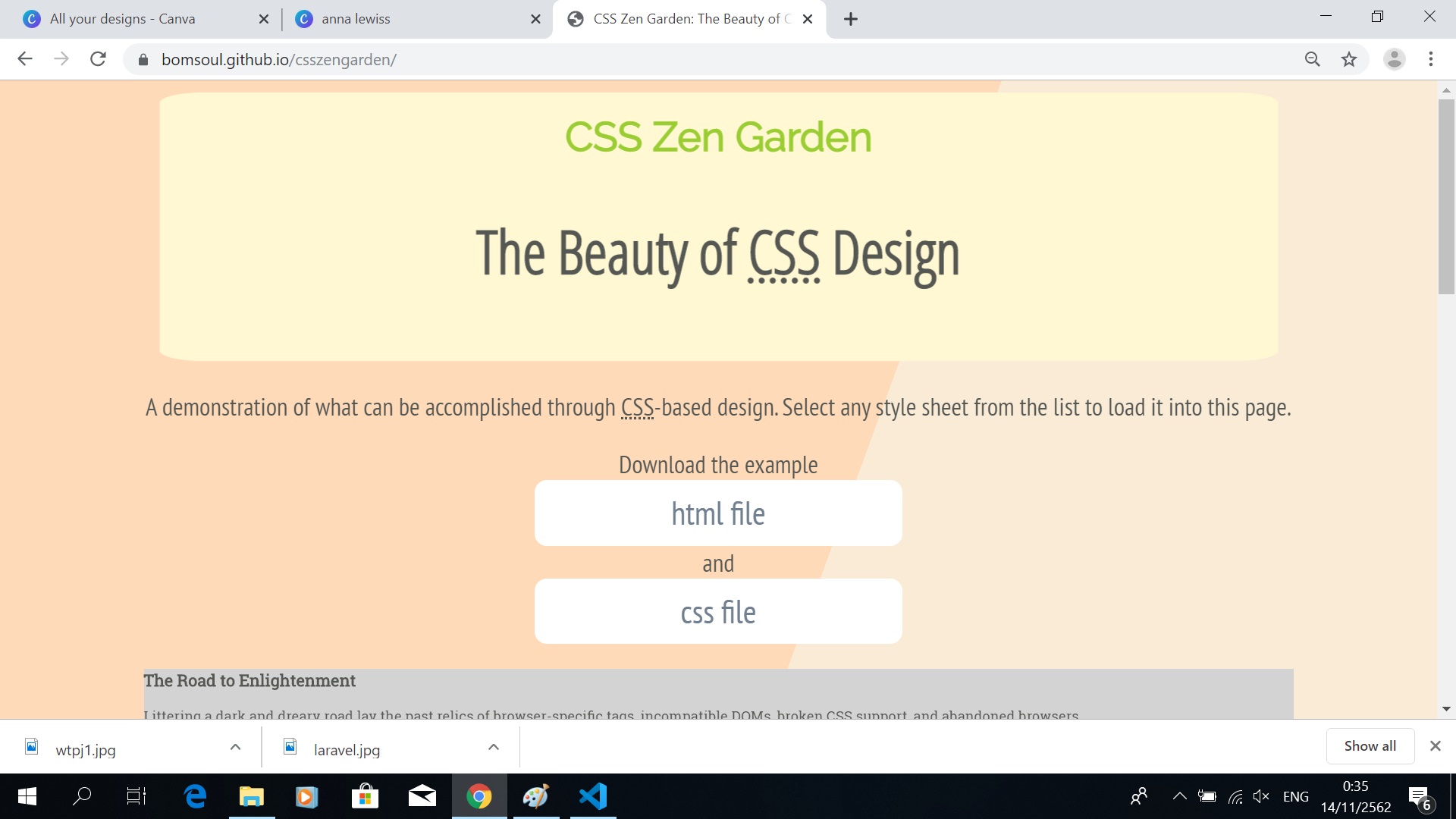Open the Mail app from taskbar
1456x819 pixels.
[x=422, y=796]
